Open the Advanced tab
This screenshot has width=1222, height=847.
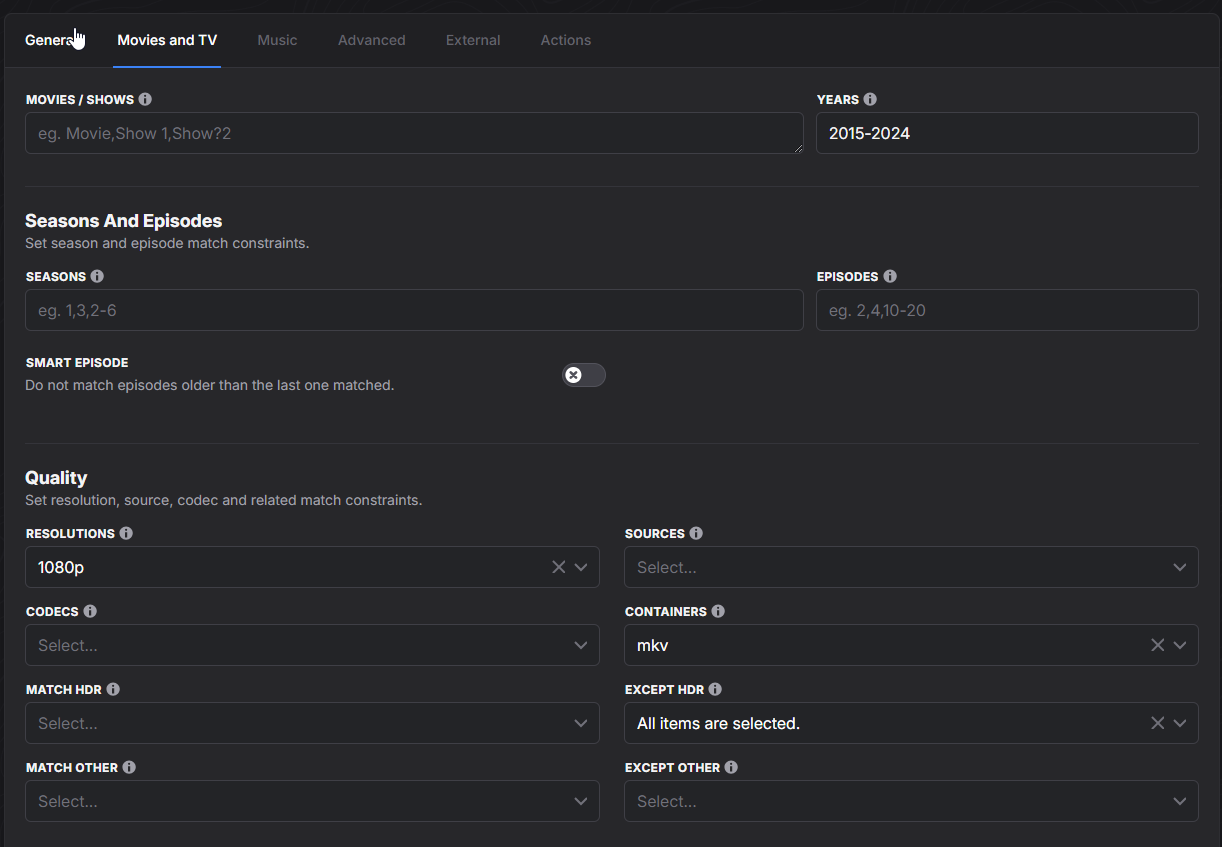click(371, 40)
